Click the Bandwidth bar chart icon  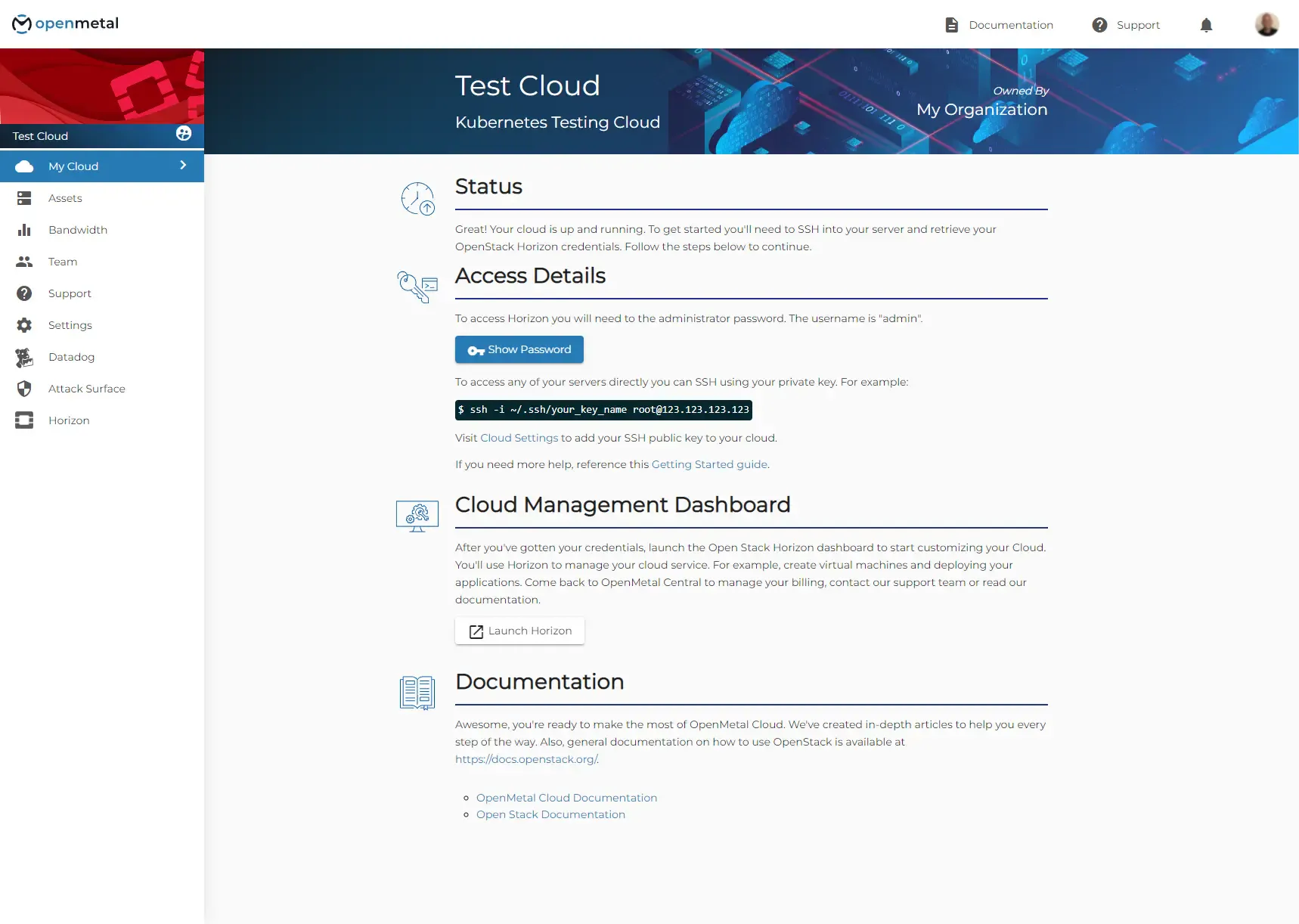coord(24,230)
